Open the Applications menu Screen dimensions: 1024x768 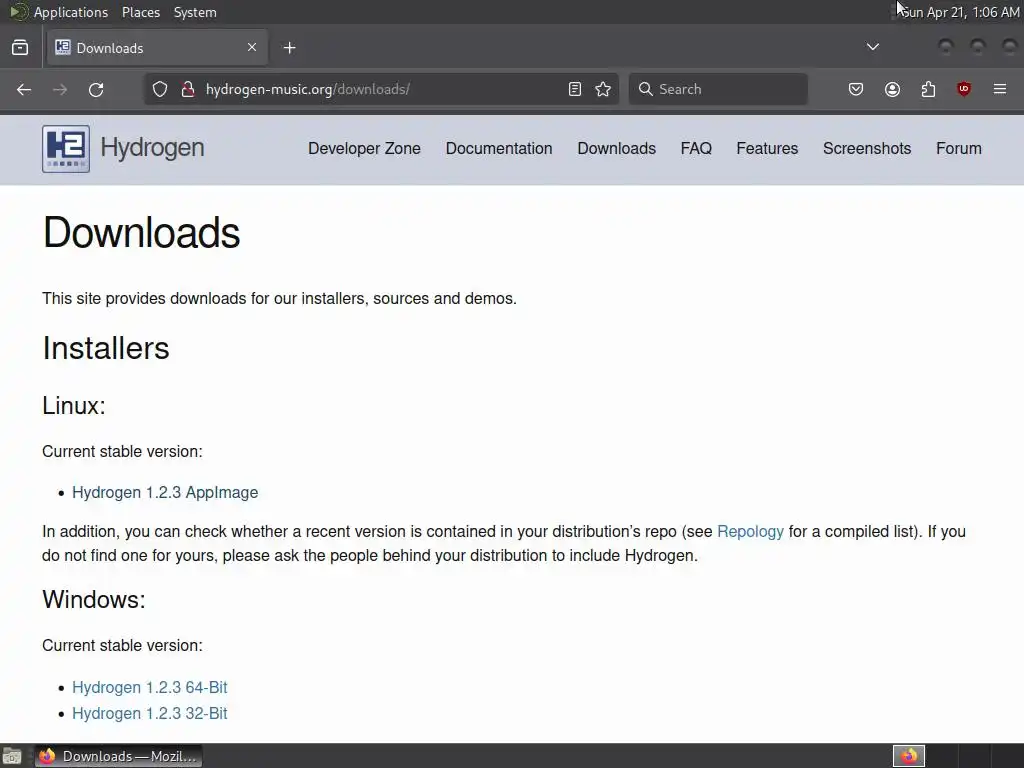pyautogui.click(x=71, y=12)
